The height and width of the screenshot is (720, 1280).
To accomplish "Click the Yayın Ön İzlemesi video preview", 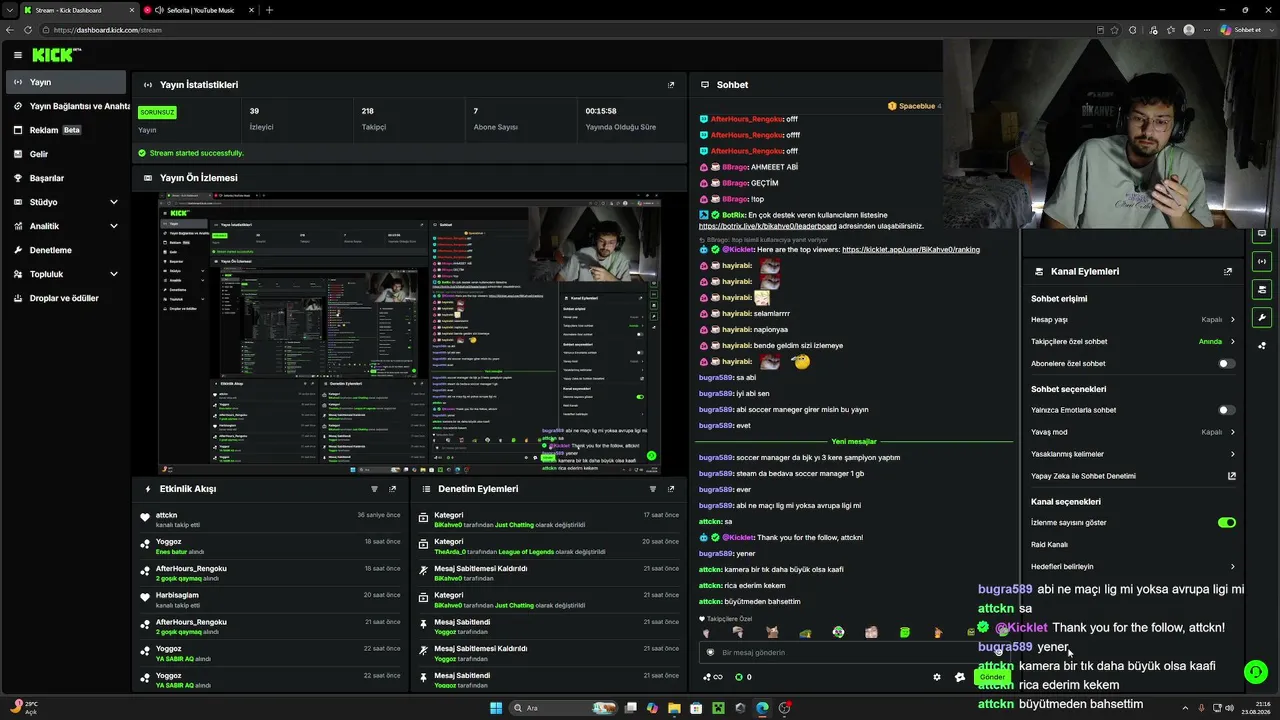I will [409, 335].
